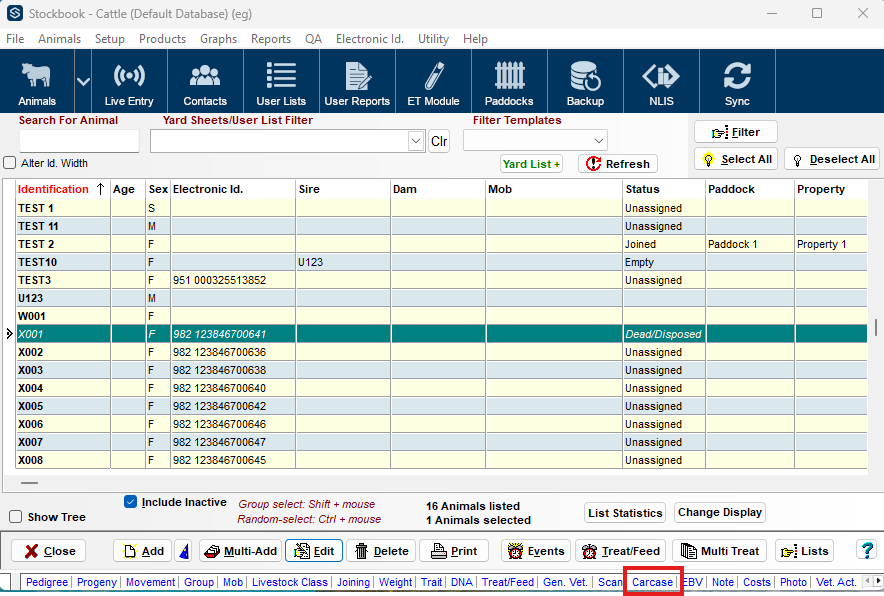Expand the Animals toolbar dropdown arrow
This screenshot has height=596, width=884.
pos(83,81)
